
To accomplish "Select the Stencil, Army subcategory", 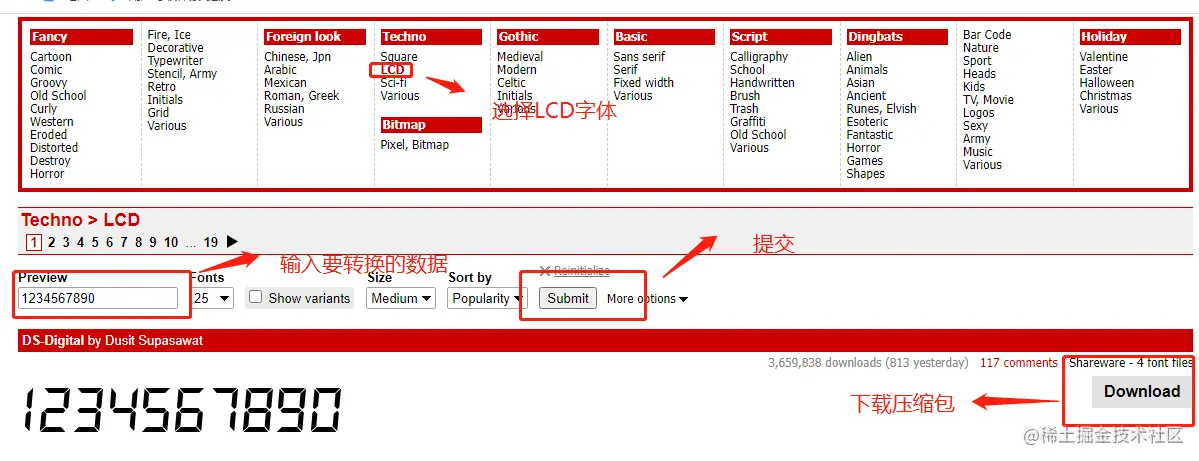I will (182, 73).
